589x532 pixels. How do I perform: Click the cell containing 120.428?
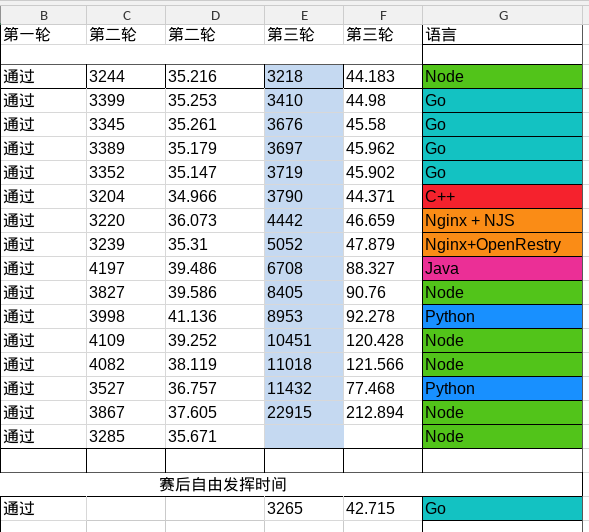[383, 341]
